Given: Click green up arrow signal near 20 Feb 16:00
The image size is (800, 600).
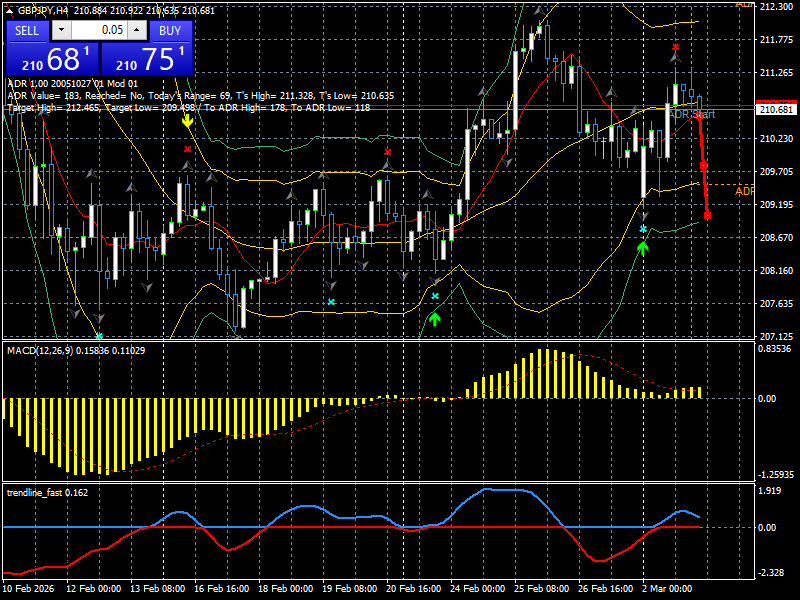Looking at the screenshot, I should point(435,319).
